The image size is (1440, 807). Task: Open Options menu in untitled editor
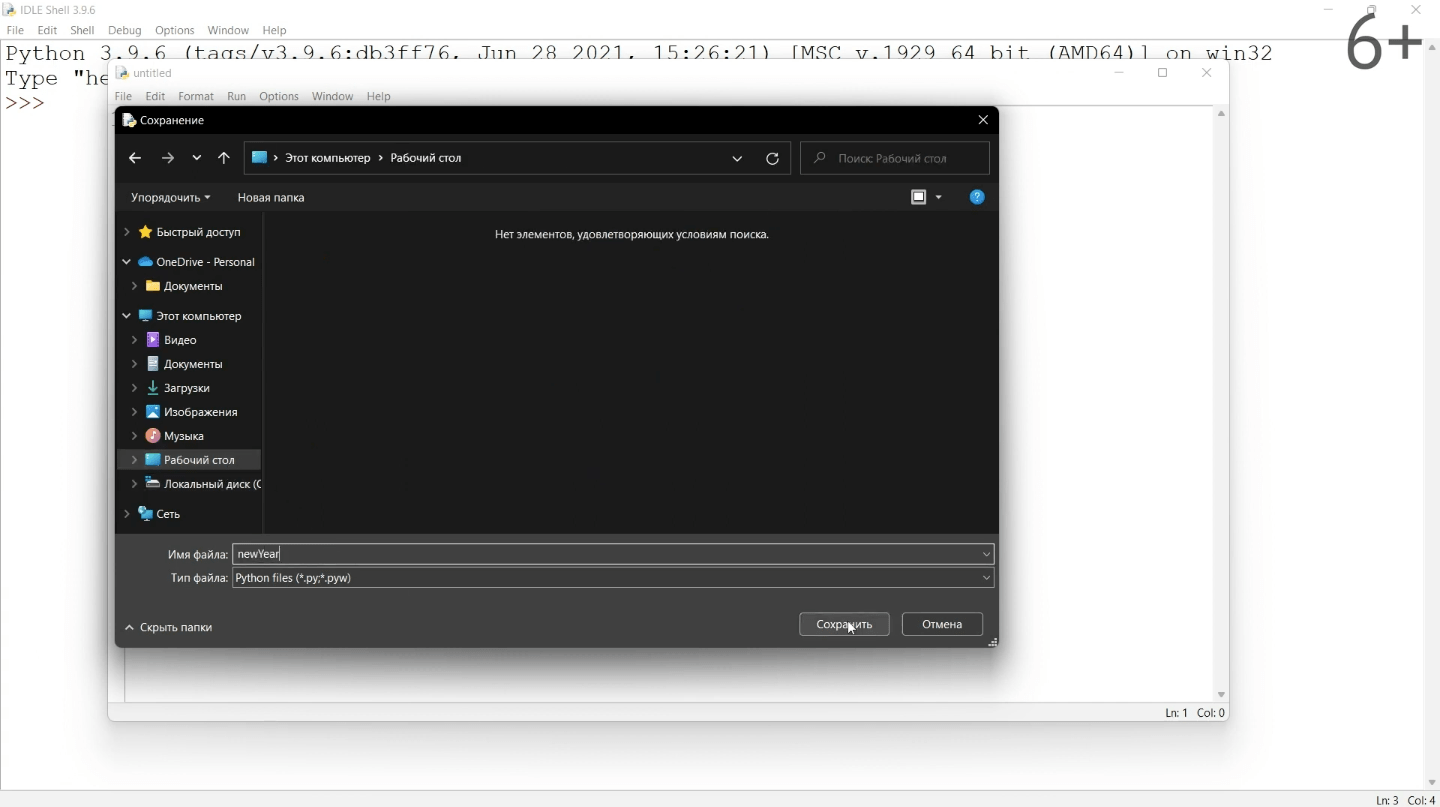click(280, 97)
